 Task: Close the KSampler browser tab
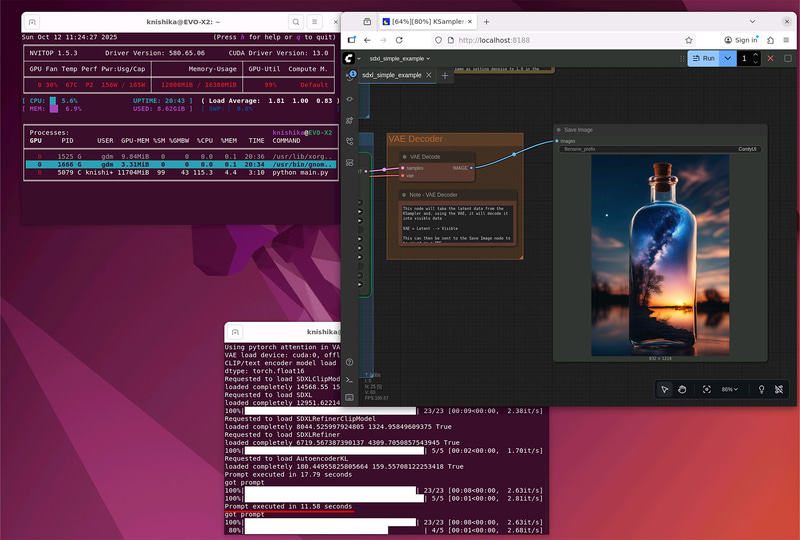coord(469,21)
